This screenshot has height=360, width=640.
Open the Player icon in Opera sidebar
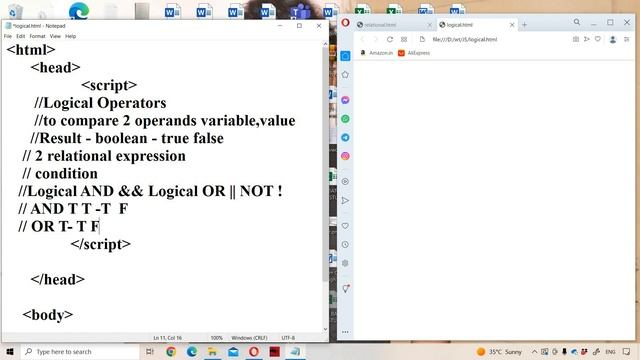tap(345, 181)
